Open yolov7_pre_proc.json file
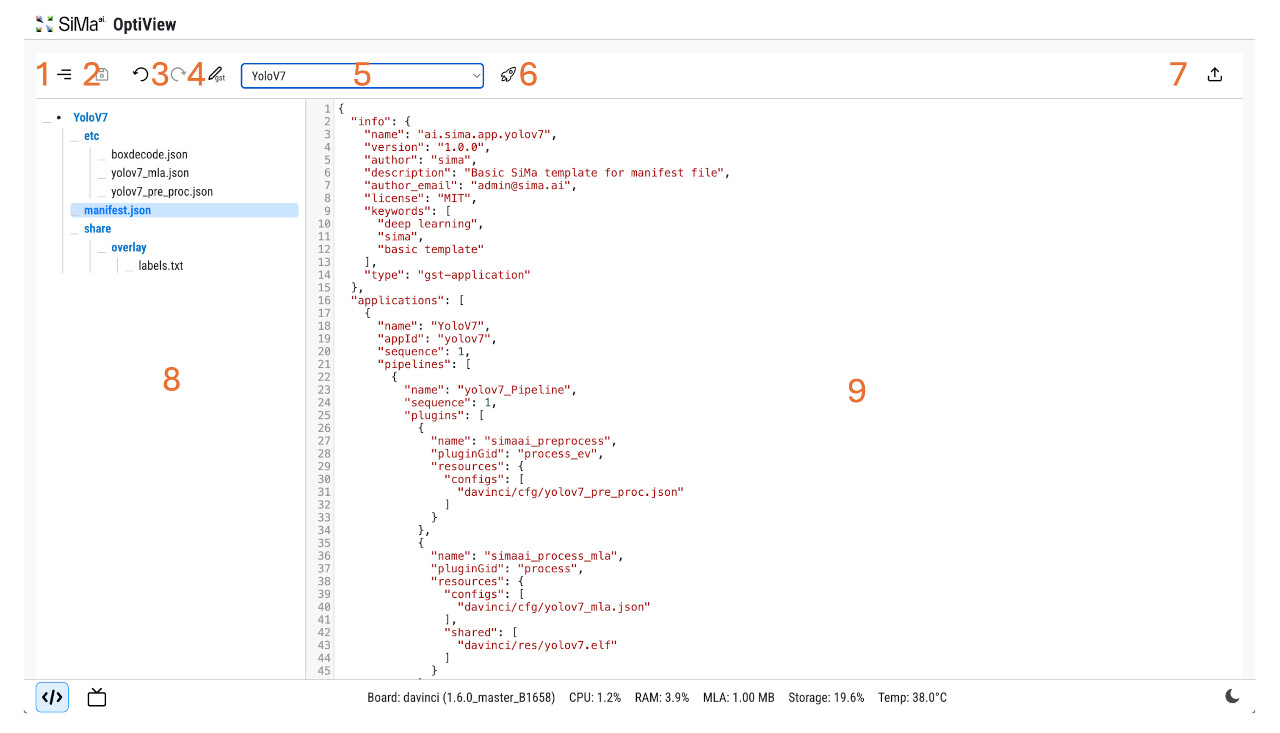 pyautogui.click(x=161, y=192)
